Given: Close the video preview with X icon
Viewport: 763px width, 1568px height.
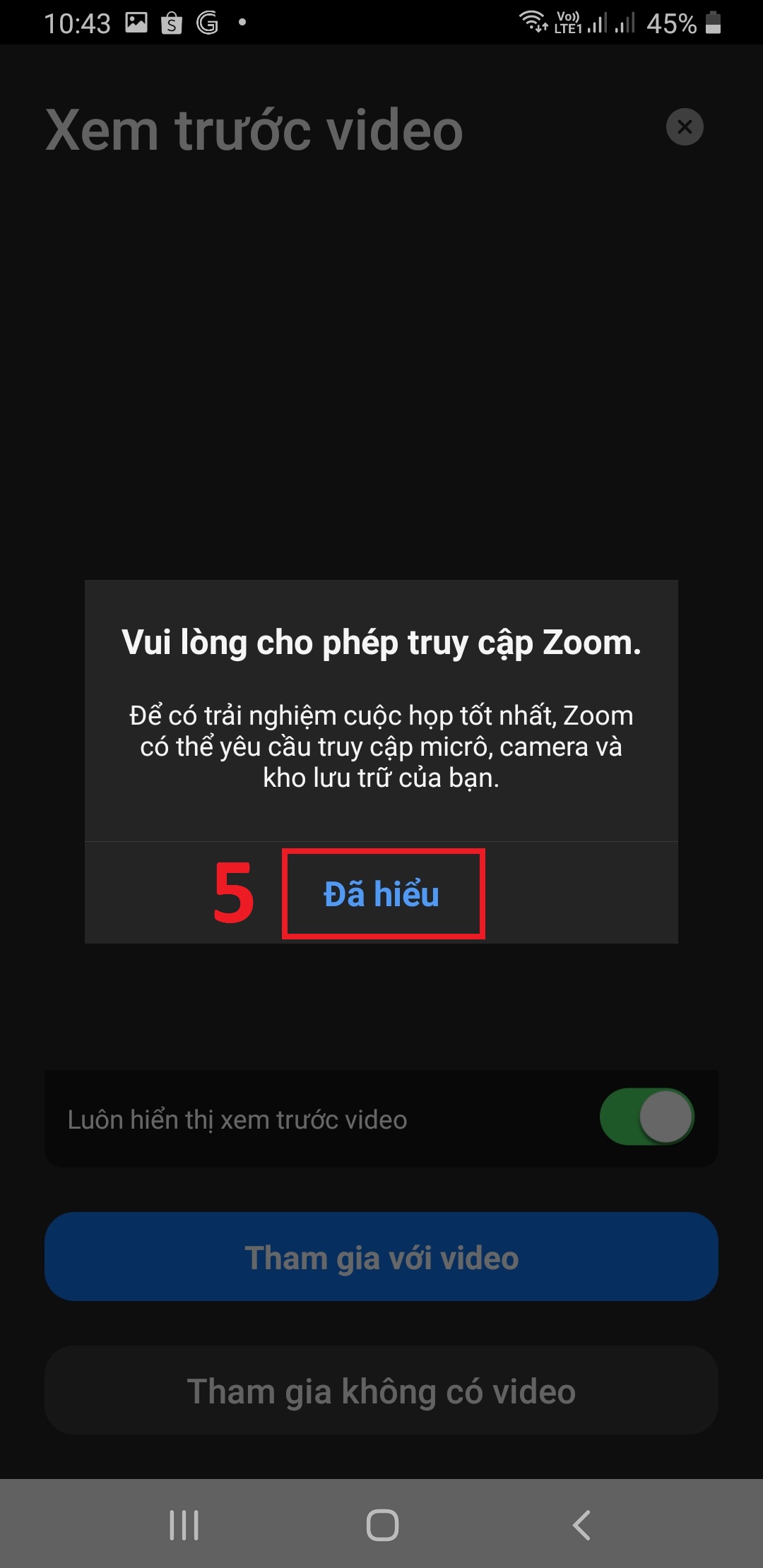Looking at the screenshot, I should point(685,127).
